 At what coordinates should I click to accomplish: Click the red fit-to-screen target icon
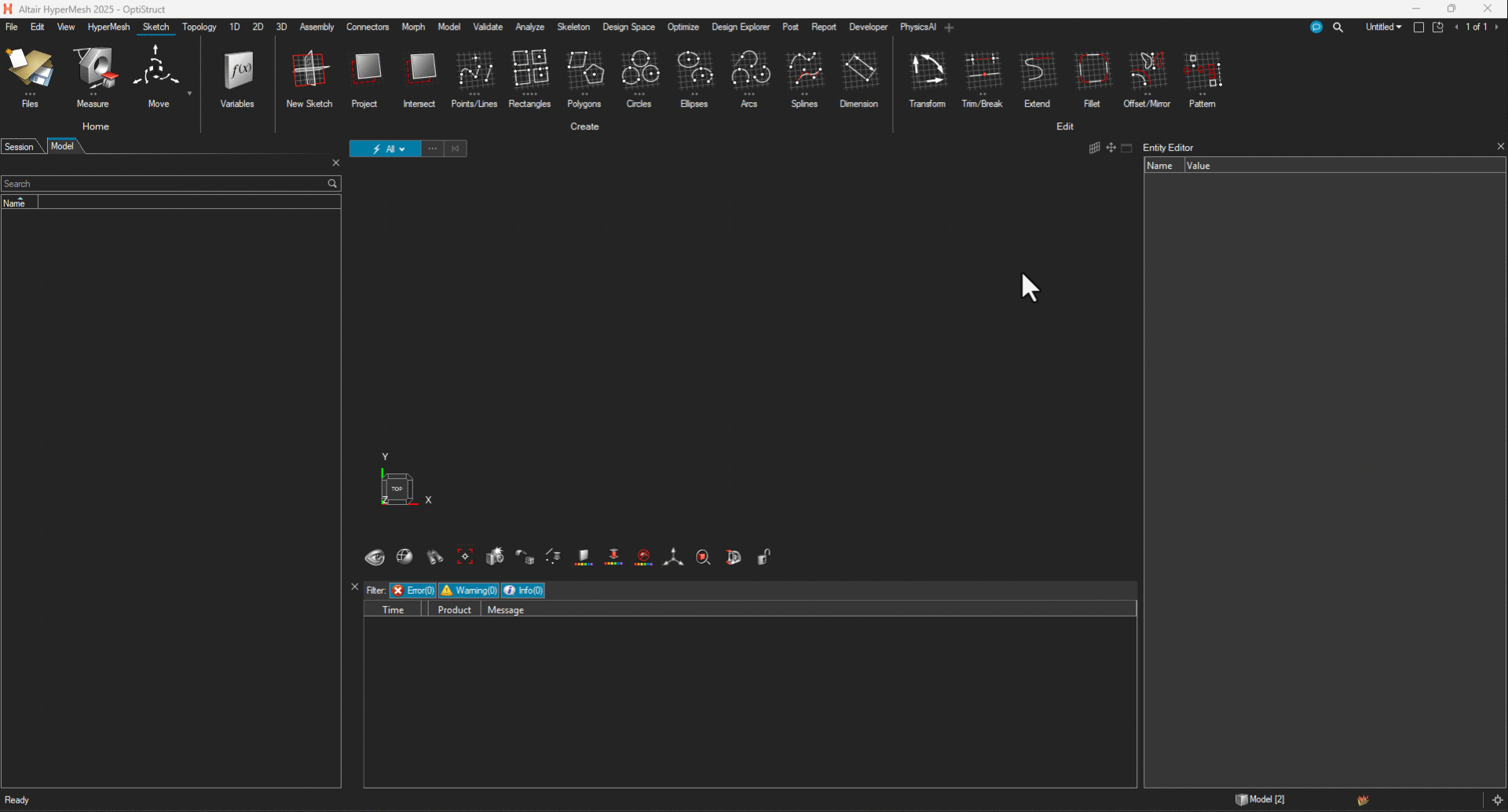point(465,557)
